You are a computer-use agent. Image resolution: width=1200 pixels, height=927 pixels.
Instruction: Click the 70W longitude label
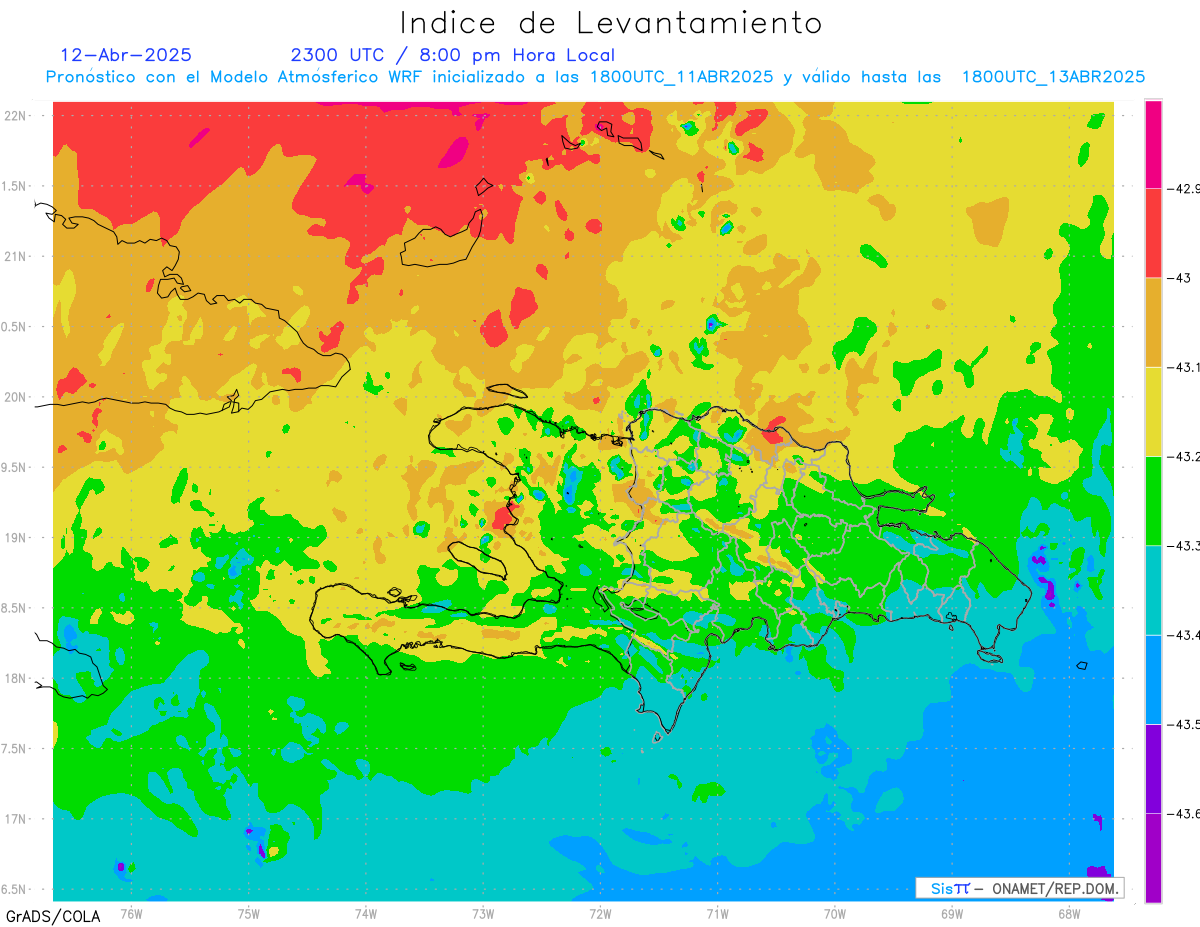(x=835, y=913)
